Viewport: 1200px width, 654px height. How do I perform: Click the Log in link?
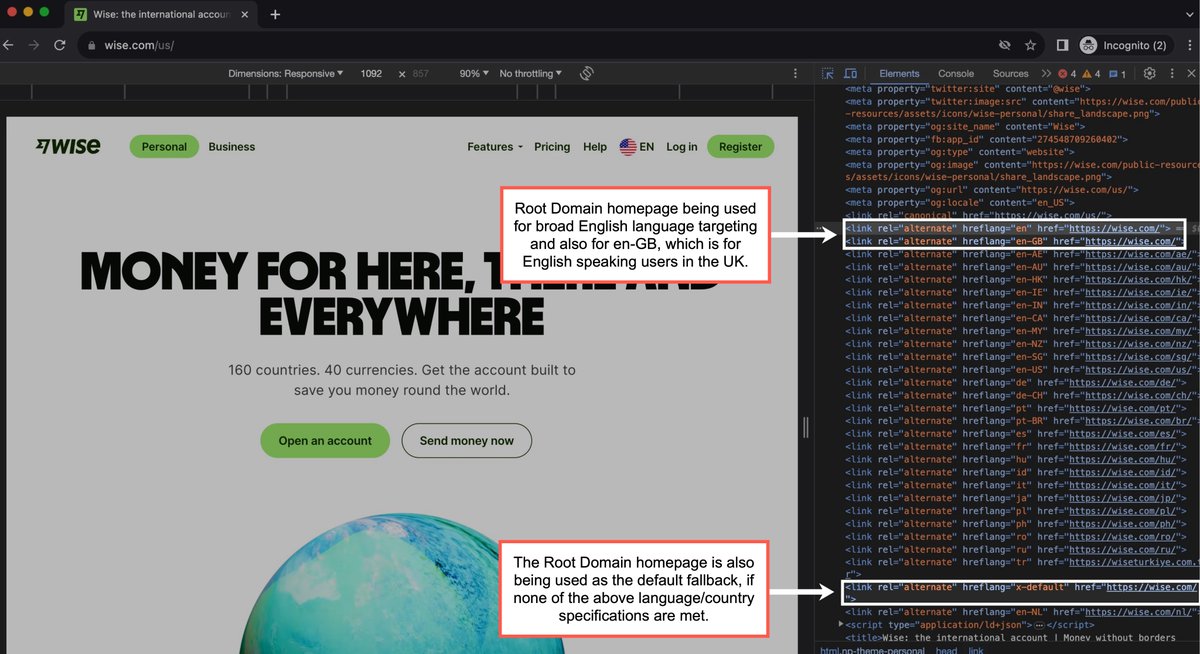(682, 147)
